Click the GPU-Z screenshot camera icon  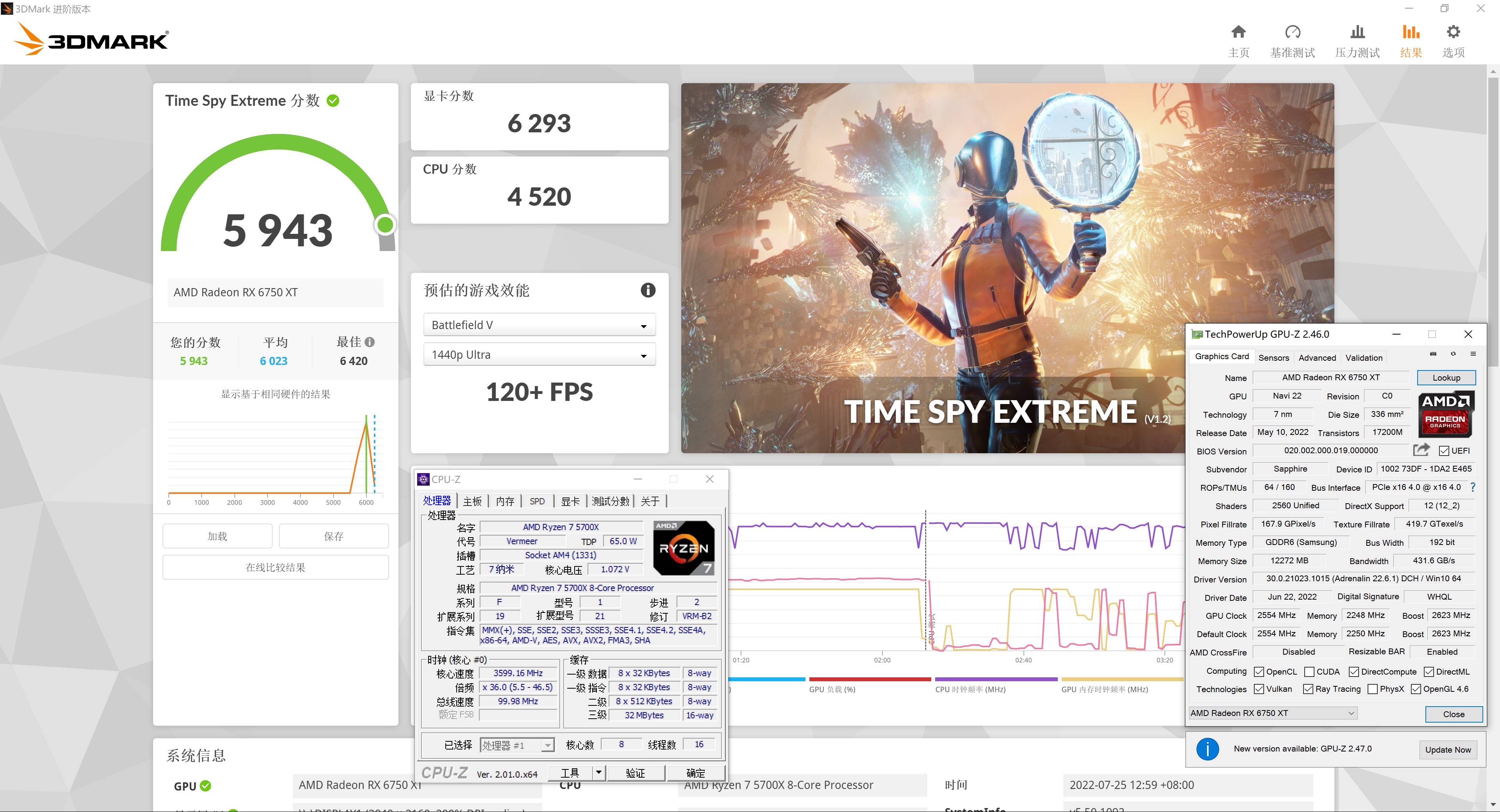tap(1434, 354)
